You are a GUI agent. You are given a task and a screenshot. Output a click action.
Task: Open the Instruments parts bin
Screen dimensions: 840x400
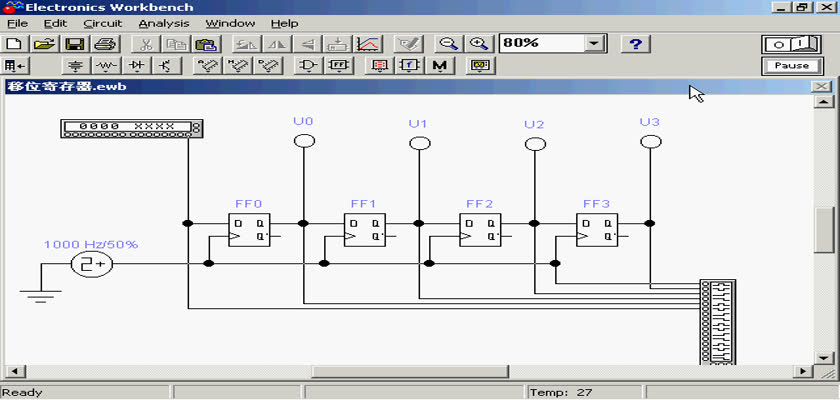pos(483,67)
